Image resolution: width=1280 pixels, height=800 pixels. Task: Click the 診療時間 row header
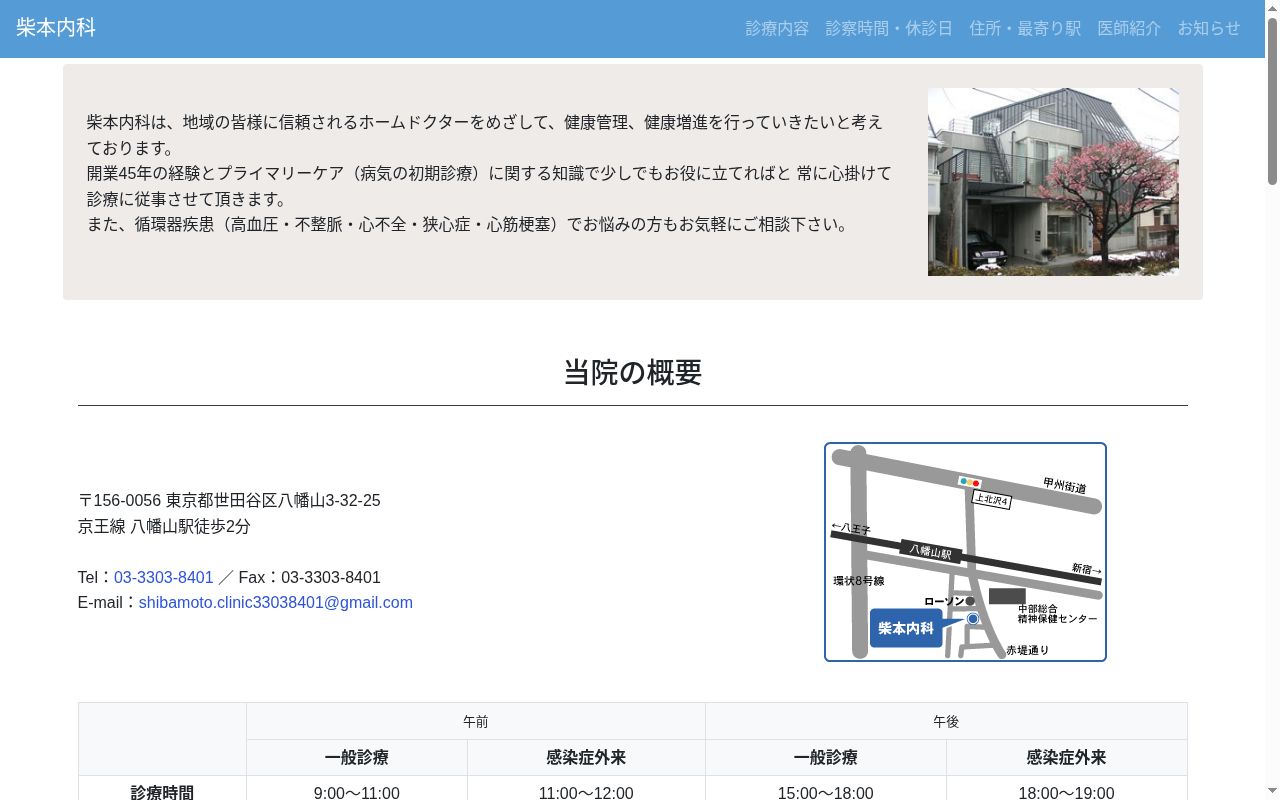pyautogui.click(x=162, y=792)
